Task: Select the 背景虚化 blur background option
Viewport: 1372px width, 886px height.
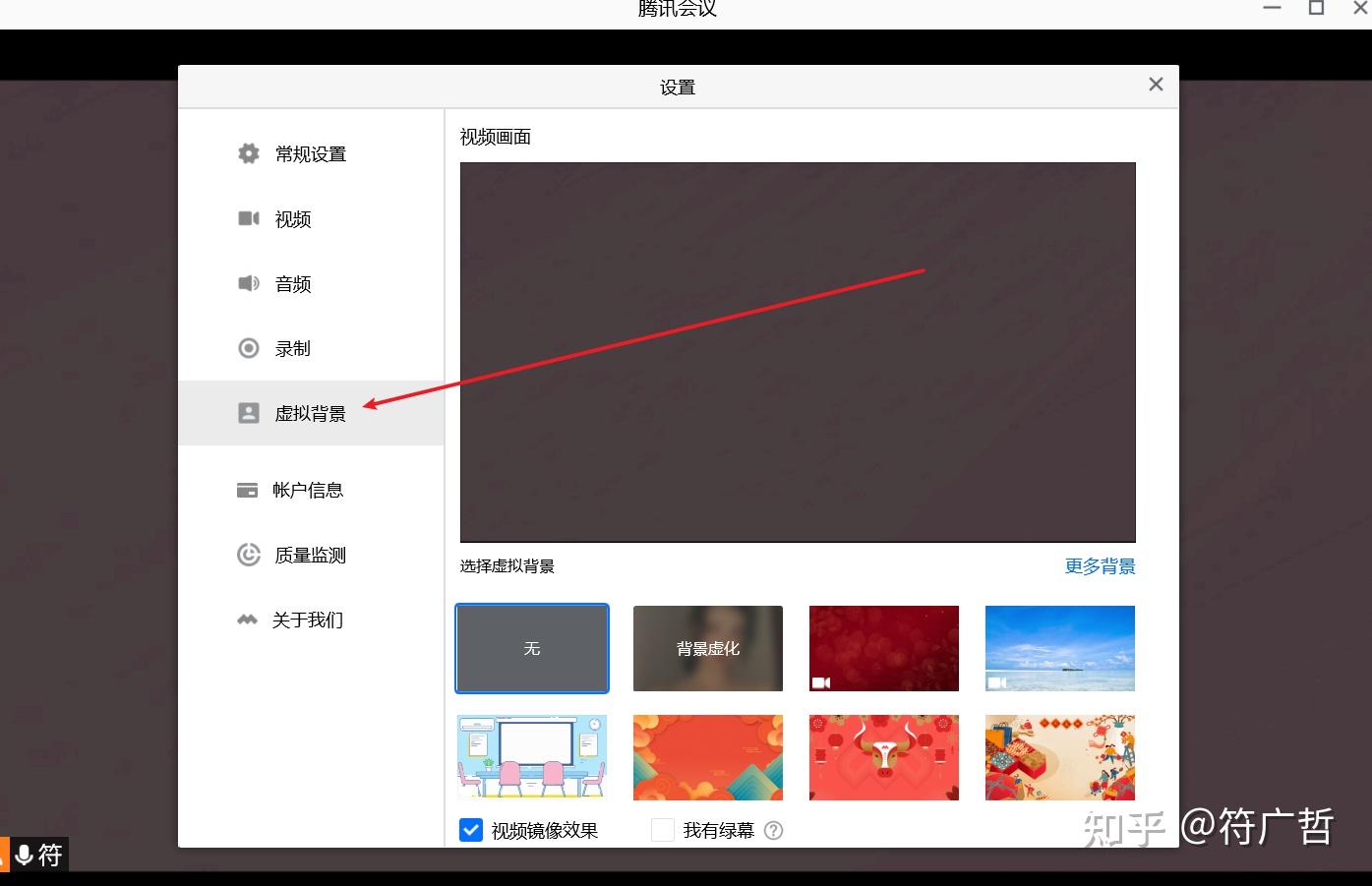Action: click(707, 648)
